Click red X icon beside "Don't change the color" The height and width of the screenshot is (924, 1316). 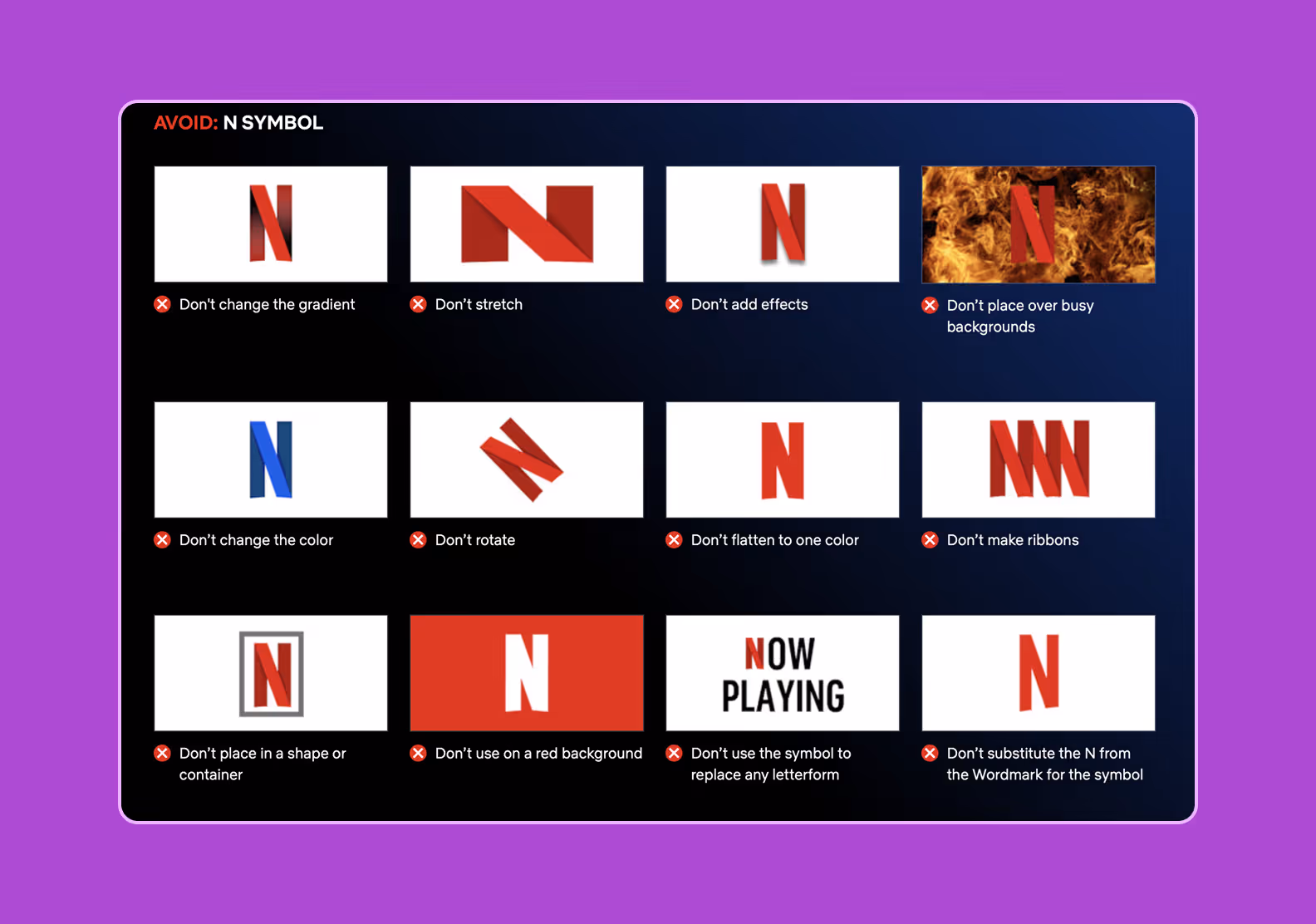(x=163, y=540)
